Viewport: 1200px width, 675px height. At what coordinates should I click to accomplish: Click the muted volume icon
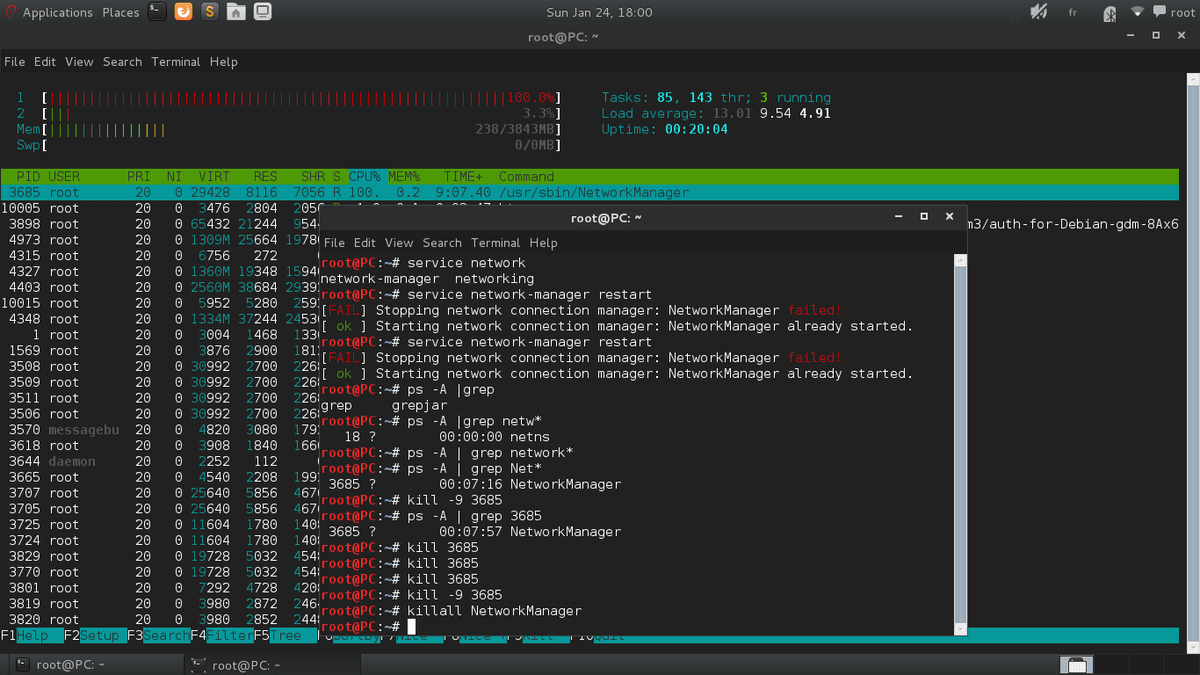tap(1038, 12)
